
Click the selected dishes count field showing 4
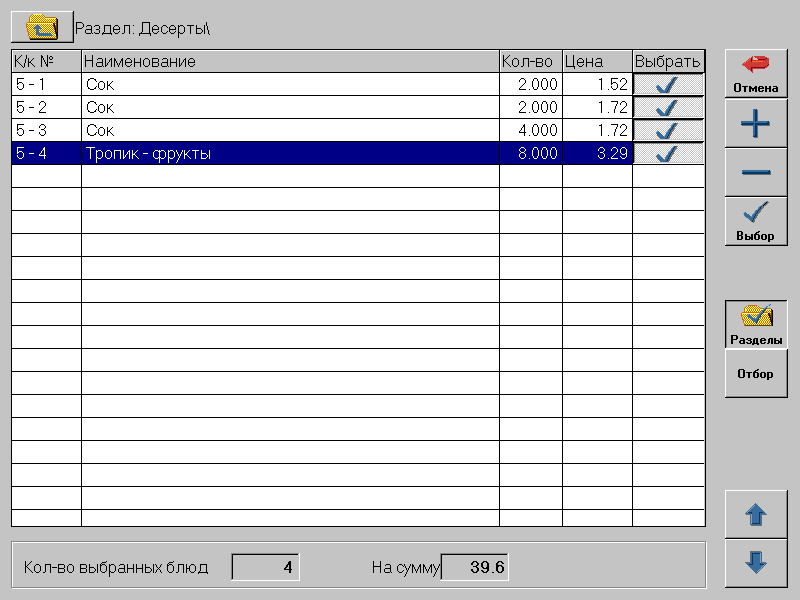click(x=265, y=567)
